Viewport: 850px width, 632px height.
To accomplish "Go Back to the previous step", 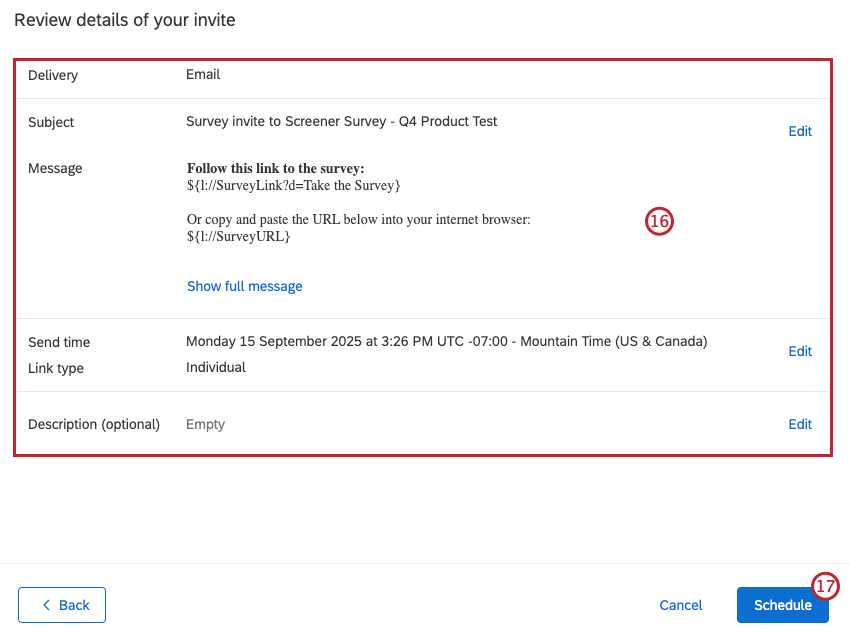I will [62, 605].
